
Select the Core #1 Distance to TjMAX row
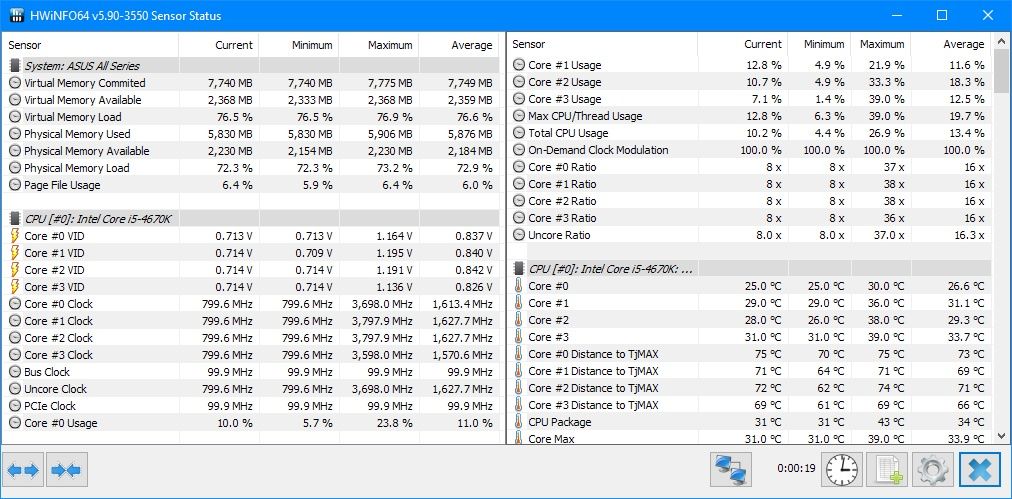[749, 371]
